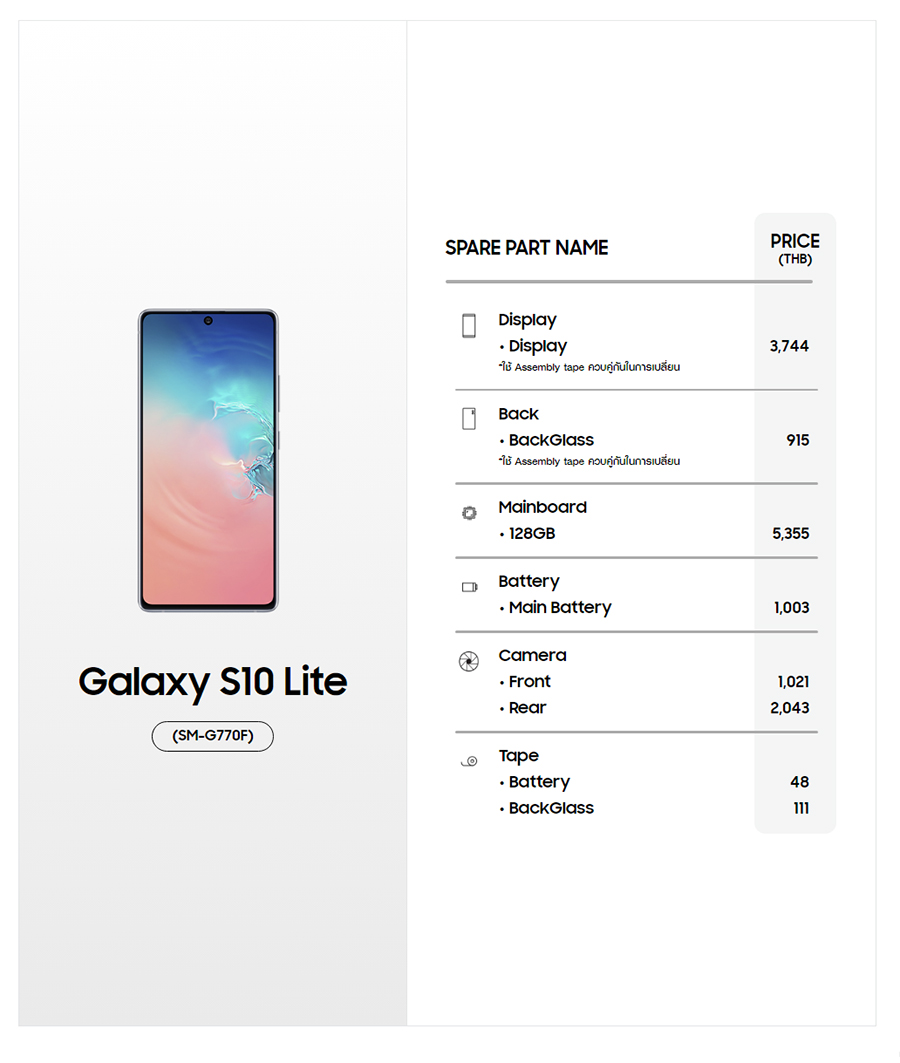Screen dimensions: 900x1063
Task: Select the Front camera entry
Action: pyautogui.click(x=529, y=682)
